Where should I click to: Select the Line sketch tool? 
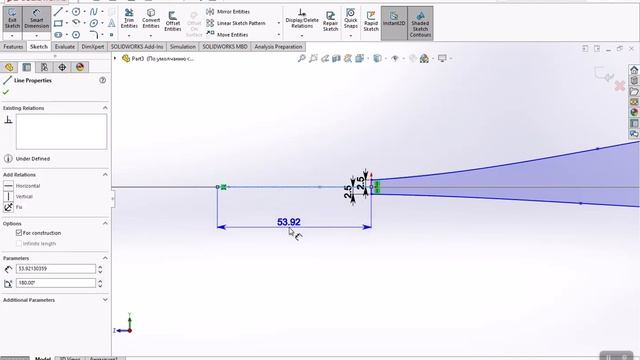pos(58,11)
